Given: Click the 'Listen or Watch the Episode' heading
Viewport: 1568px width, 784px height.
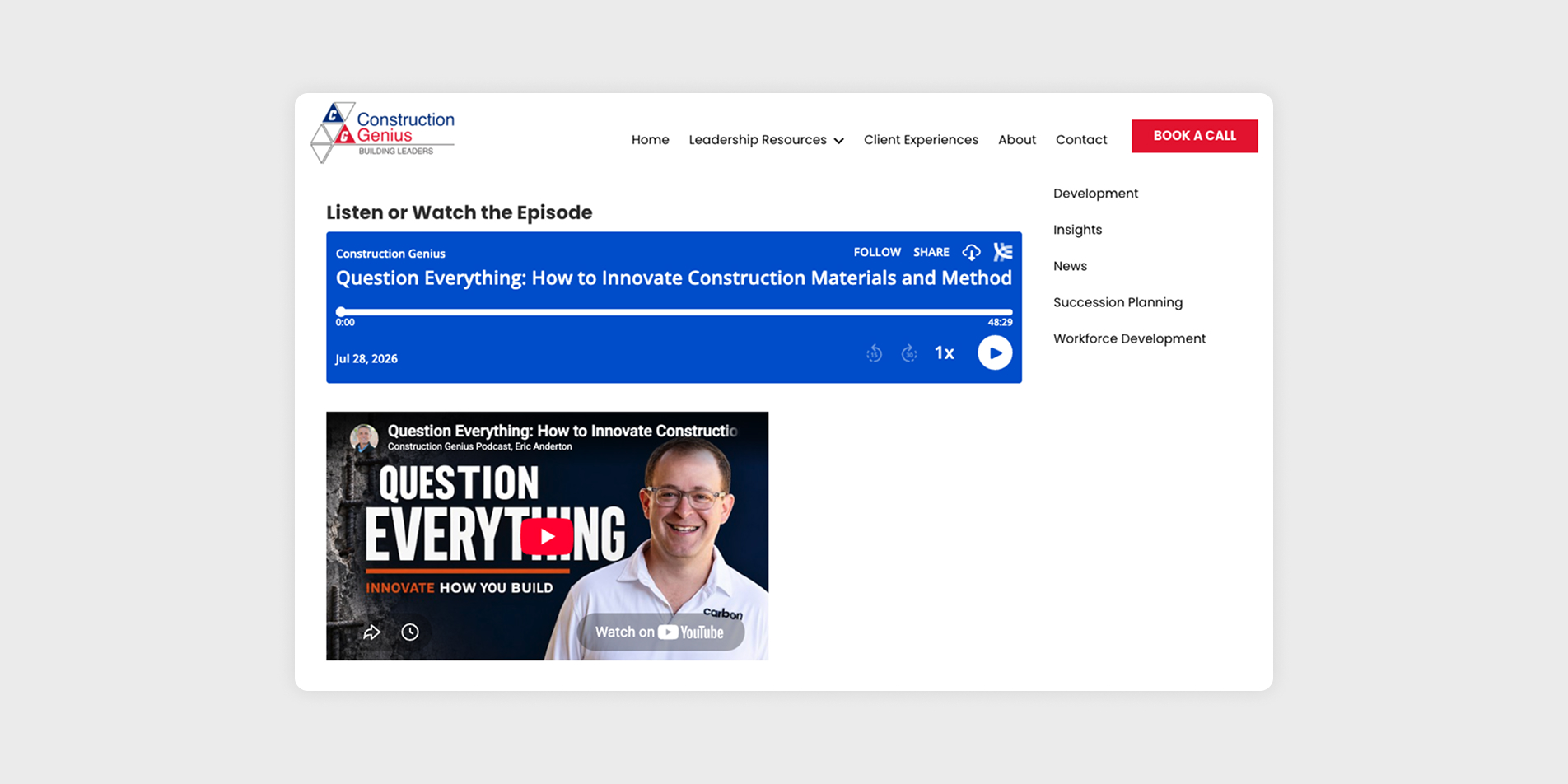Looking at the screenshot, I should click(x=459, y=212).
